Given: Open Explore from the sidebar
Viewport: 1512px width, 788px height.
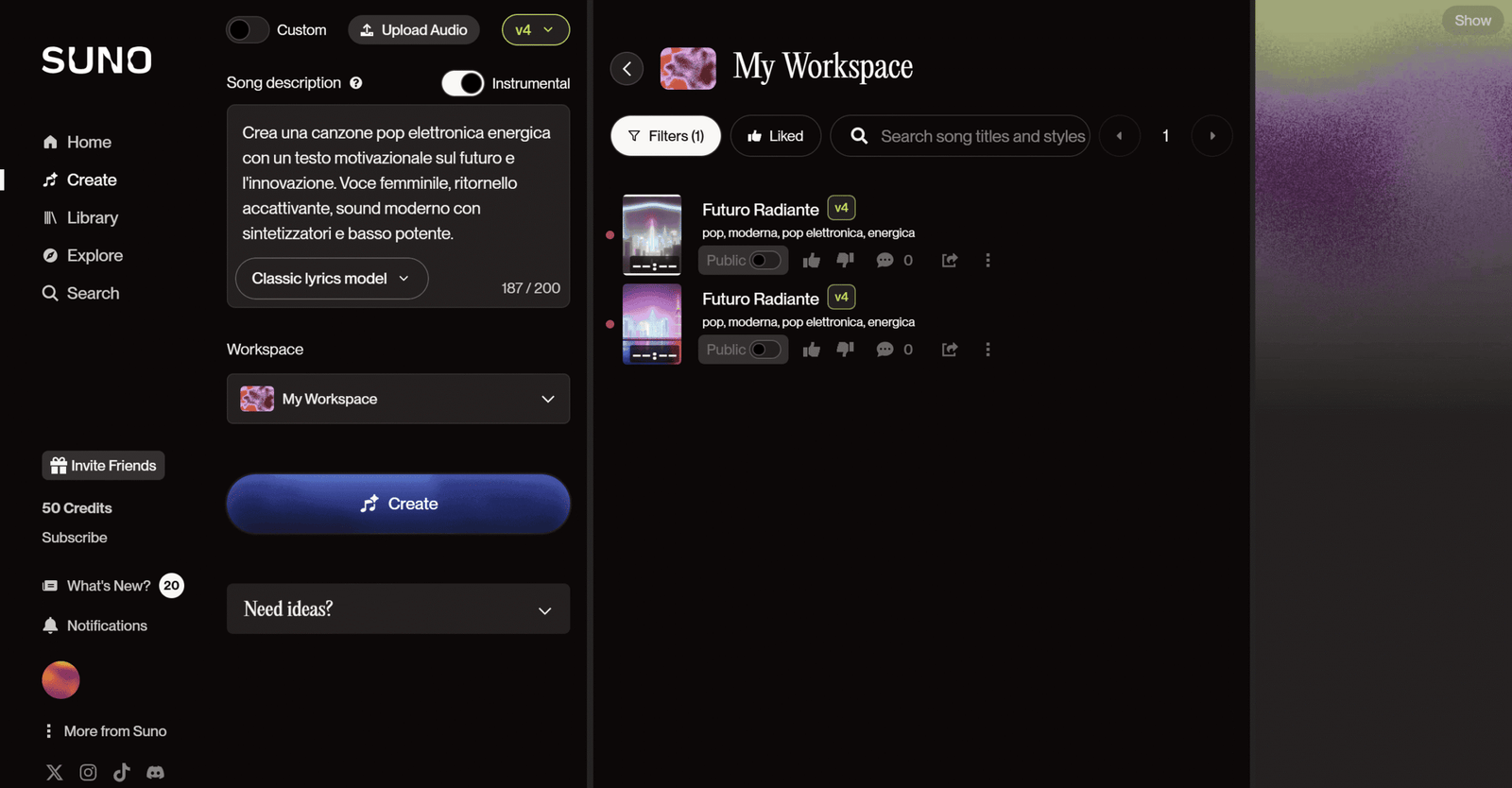Looking at the screenshot, I should (94, 256).
